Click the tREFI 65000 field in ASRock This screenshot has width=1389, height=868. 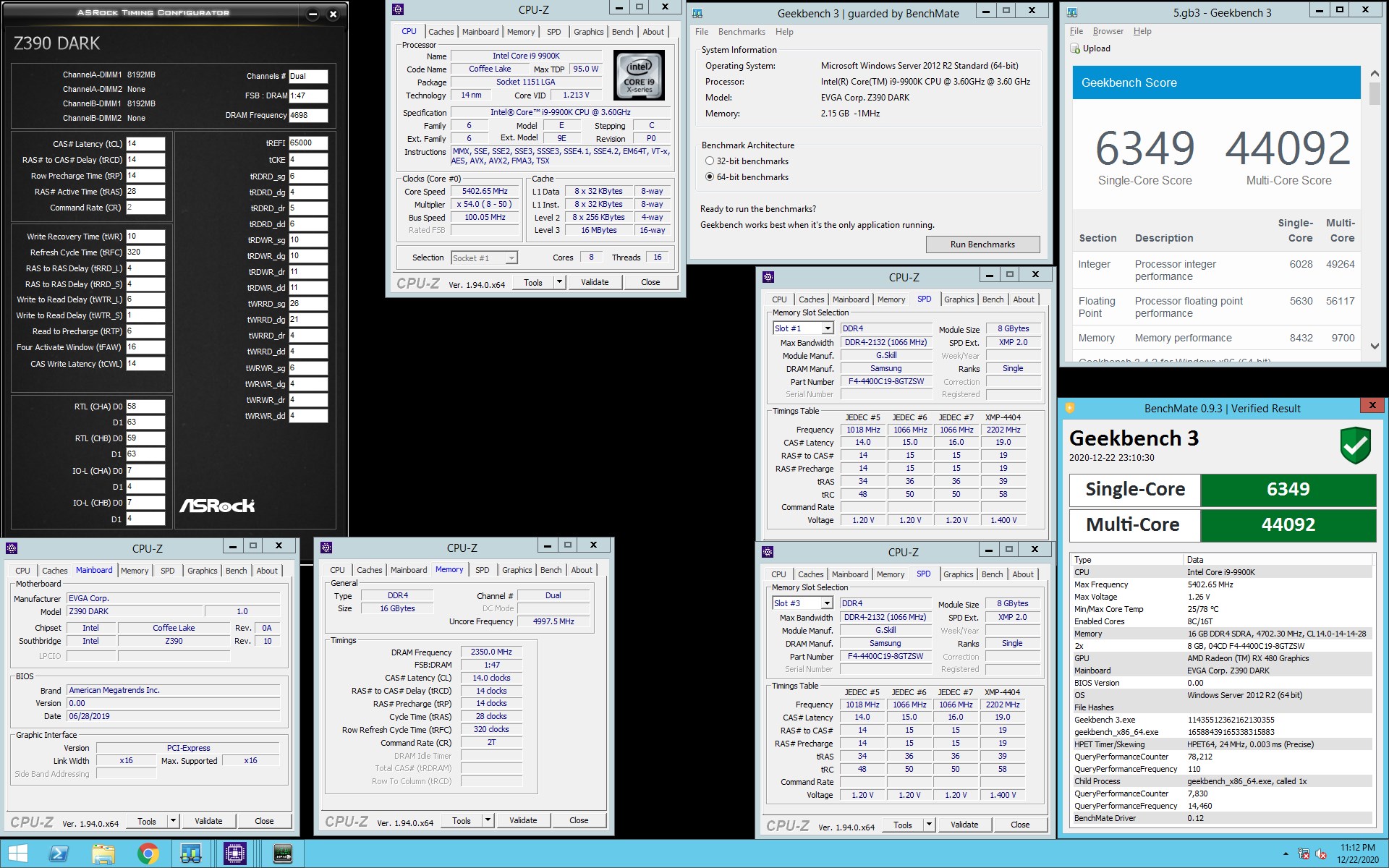(x=308, y=143)
